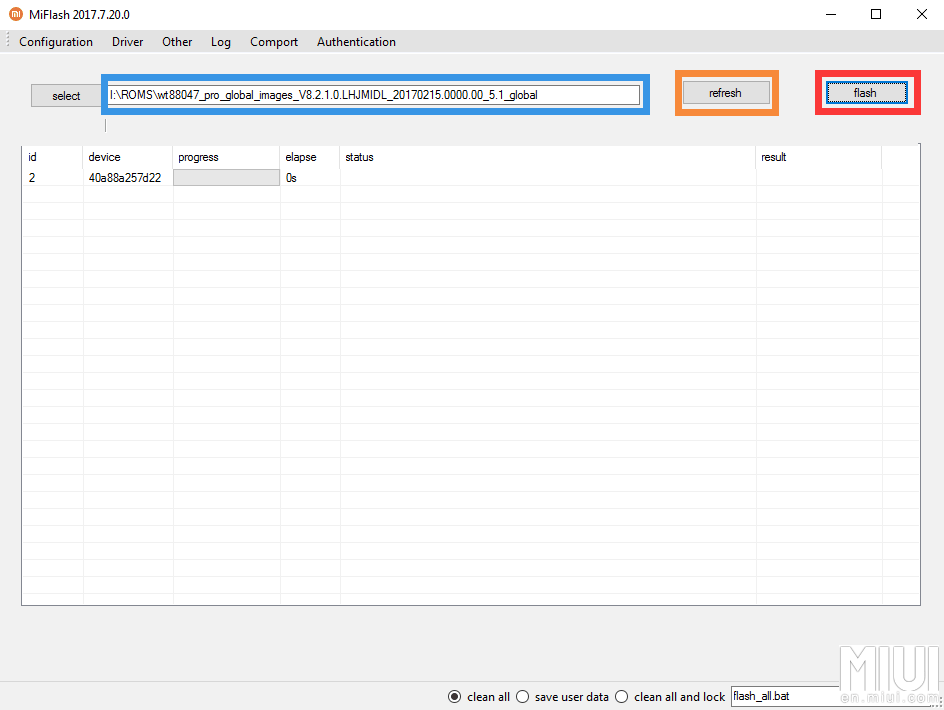Open the Other menu
944x710 pixels.
tap(177, 42)
